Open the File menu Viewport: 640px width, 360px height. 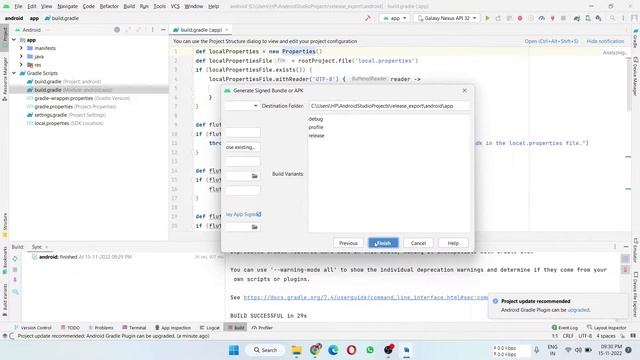[x=18, y=7]
